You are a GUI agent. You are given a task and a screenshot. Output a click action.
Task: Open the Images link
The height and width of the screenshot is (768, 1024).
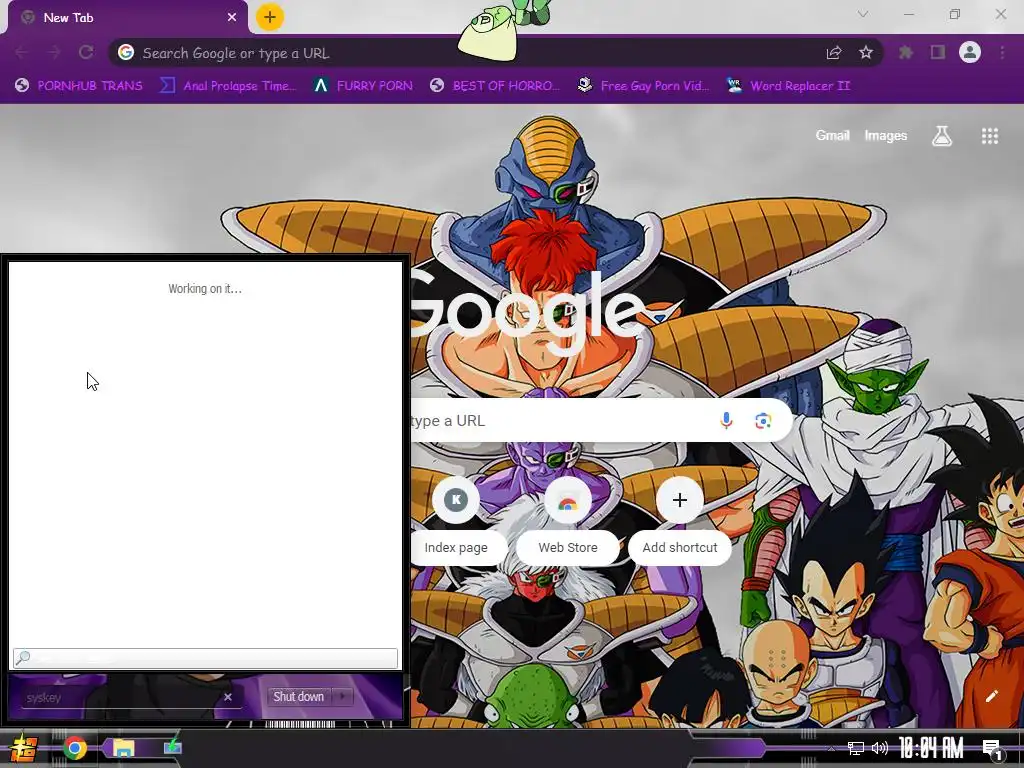[x=886, y=136]
